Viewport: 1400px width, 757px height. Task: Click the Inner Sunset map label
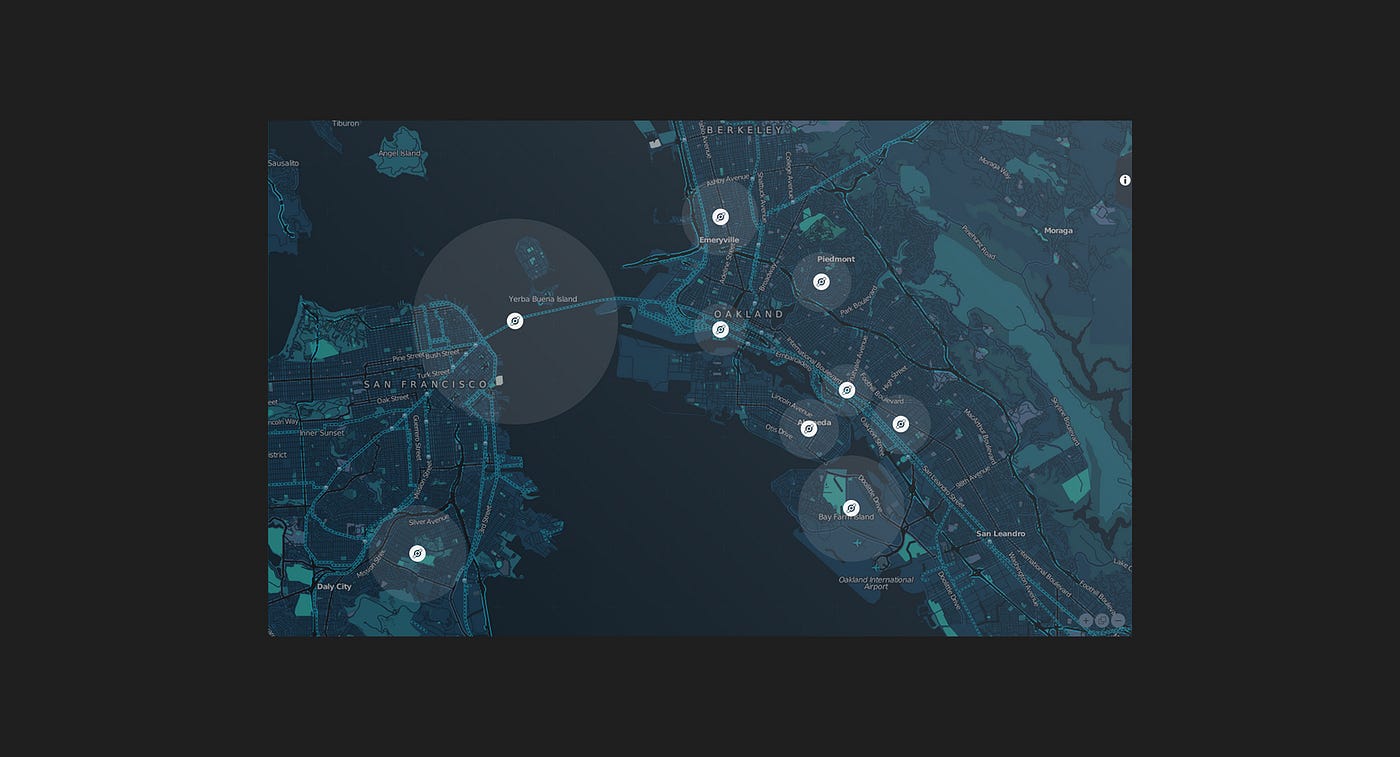pyautogui.click(x=322, y=433)
